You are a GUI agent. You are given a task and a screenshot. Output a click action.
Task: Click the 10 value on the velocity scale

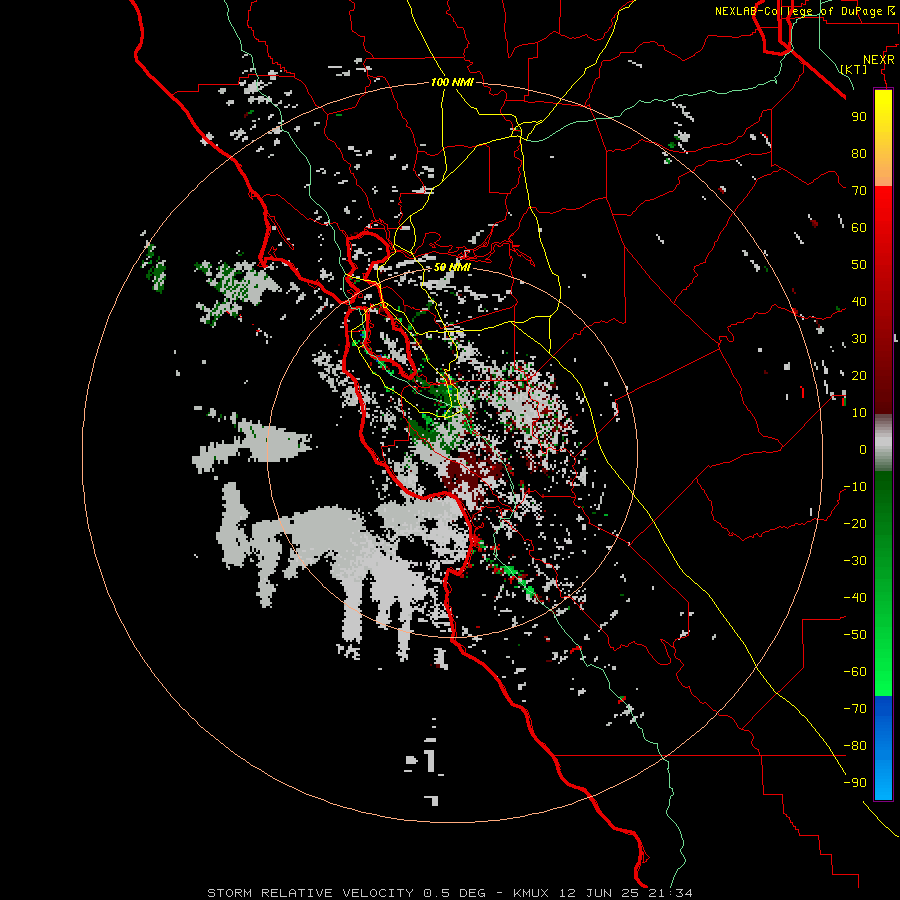[x=859, y=413]
